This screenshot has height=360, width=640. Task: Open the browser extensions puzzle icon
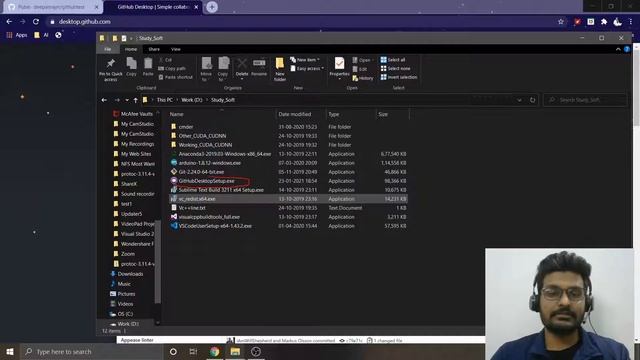click(604, 22)
